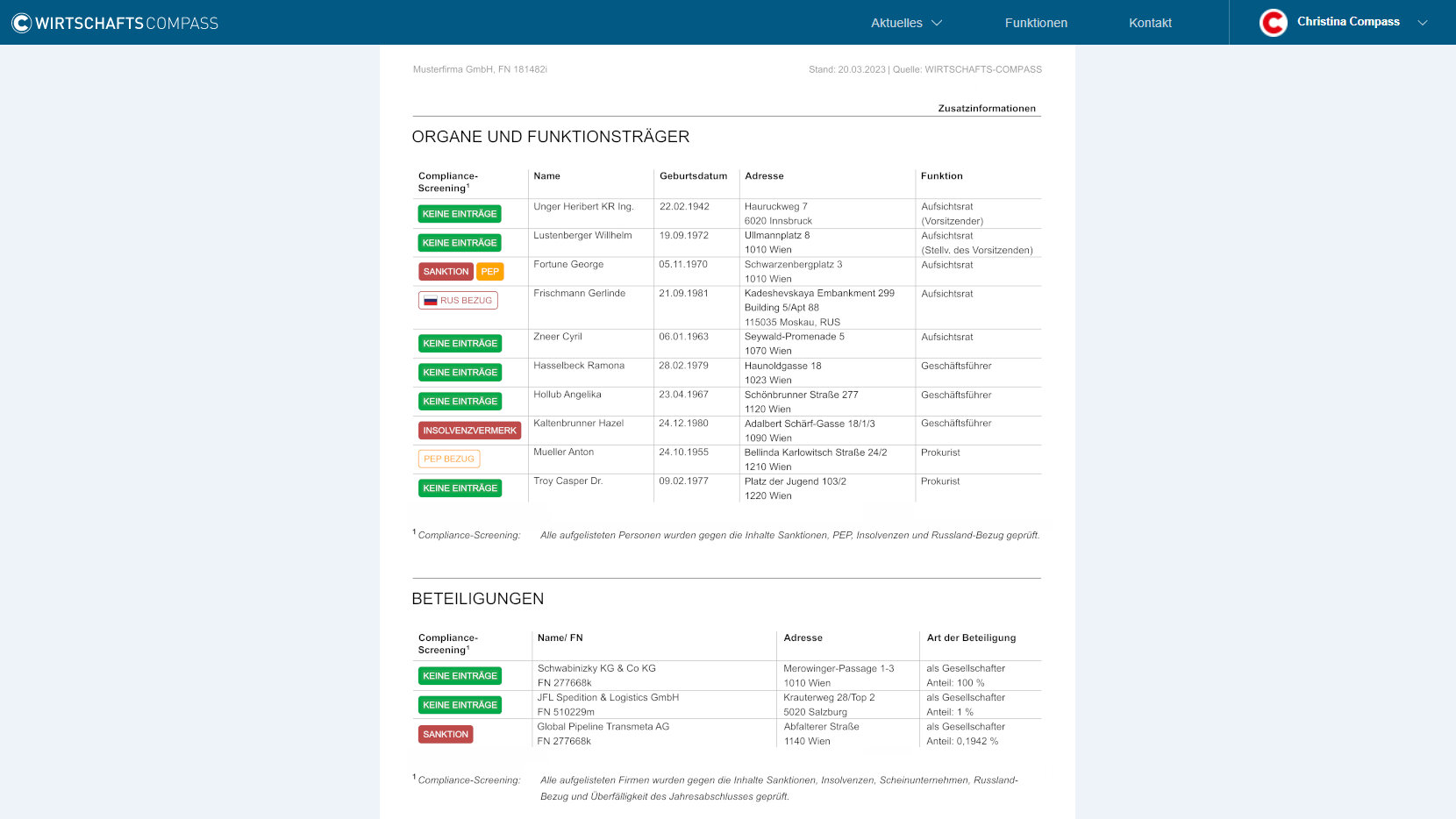
Task: Click birth date 24.12.1980
Action: pos(683,424)
